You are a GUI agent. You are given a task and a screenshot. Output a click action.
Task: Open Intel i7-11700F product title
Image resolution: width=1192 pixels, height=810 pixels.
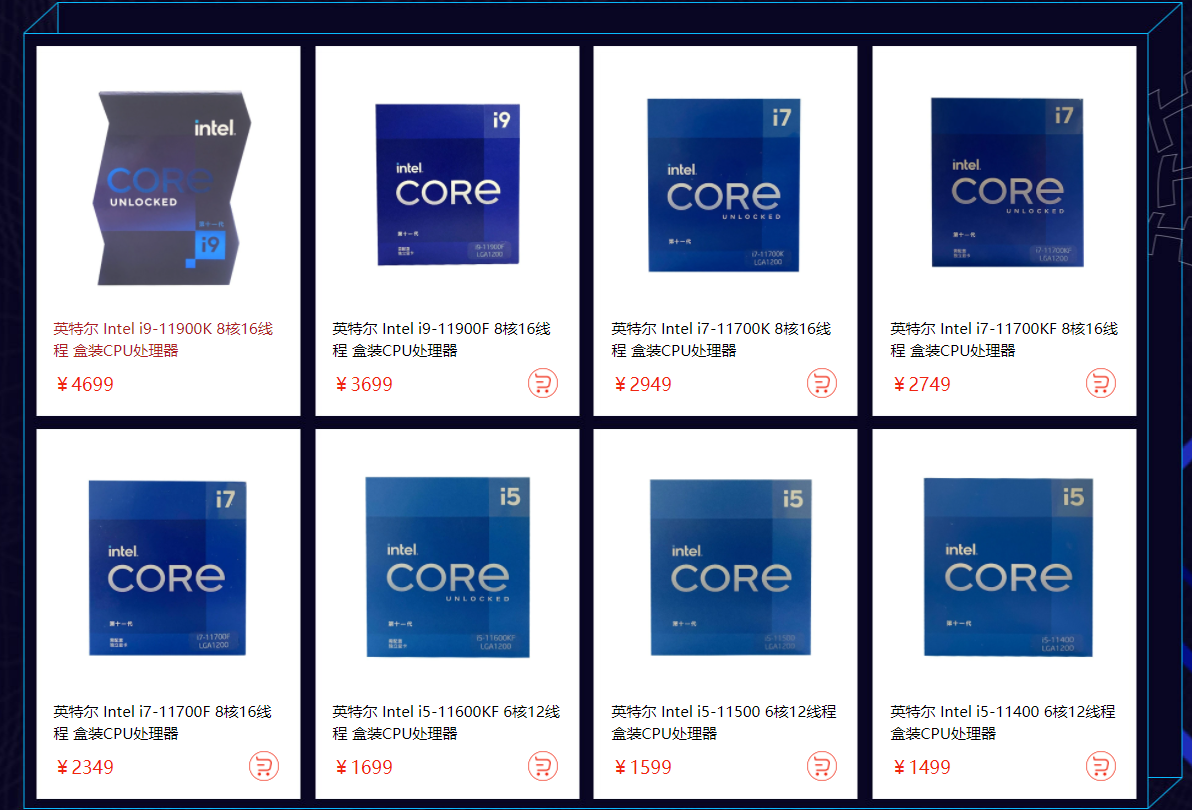(163, 723)
